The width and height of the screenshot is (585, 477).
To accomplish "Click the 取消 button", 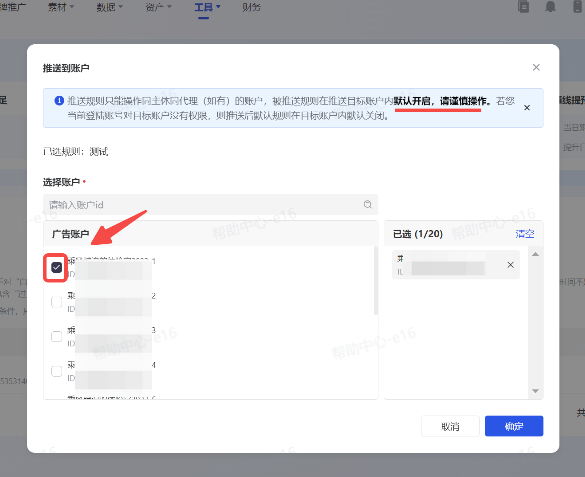I will (x=450, y=426).
